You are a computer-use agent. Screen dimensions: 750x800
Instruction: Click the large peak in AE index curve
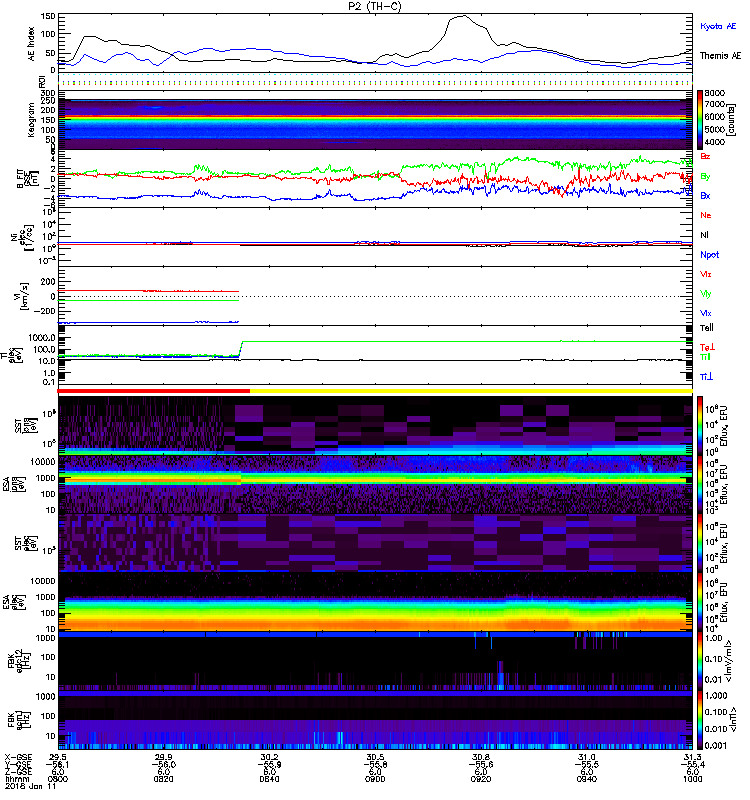click(461, 17)
